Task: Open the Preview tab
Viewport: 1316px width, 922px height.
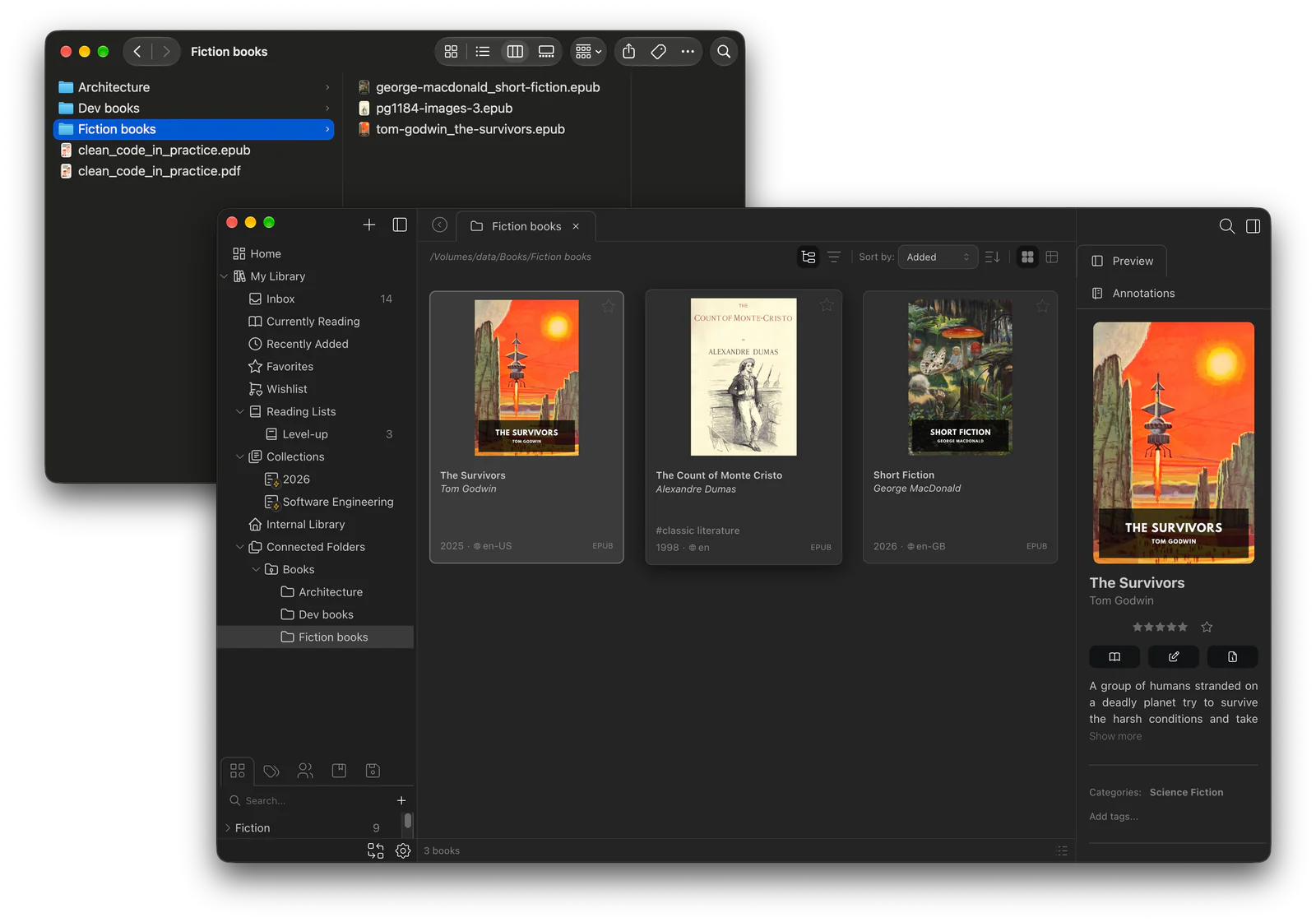Action: pyautogui.click(x=1123, y=261)
